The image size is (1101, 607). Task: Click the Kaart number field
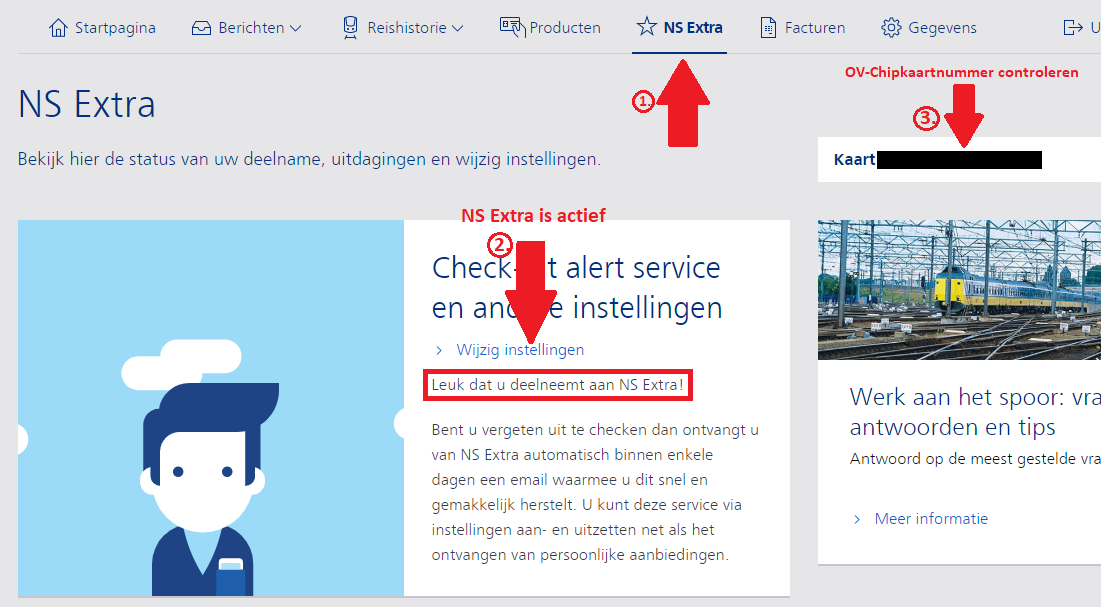tap(959, 159)
